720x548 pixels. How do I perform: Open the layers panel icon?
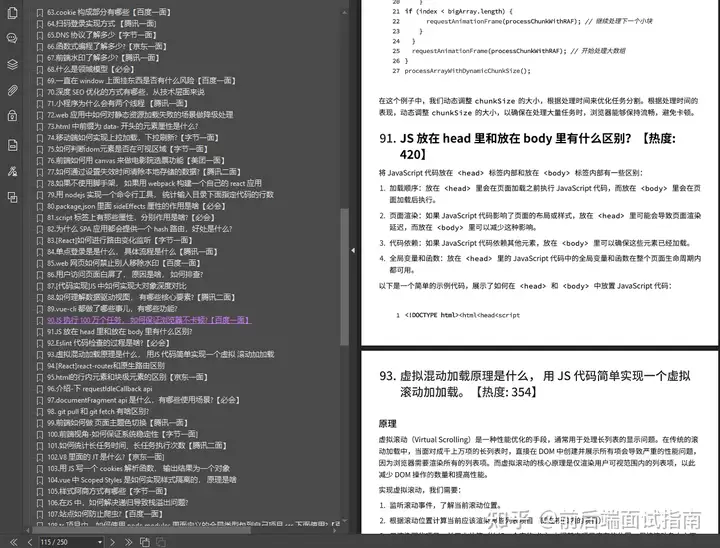12,63
